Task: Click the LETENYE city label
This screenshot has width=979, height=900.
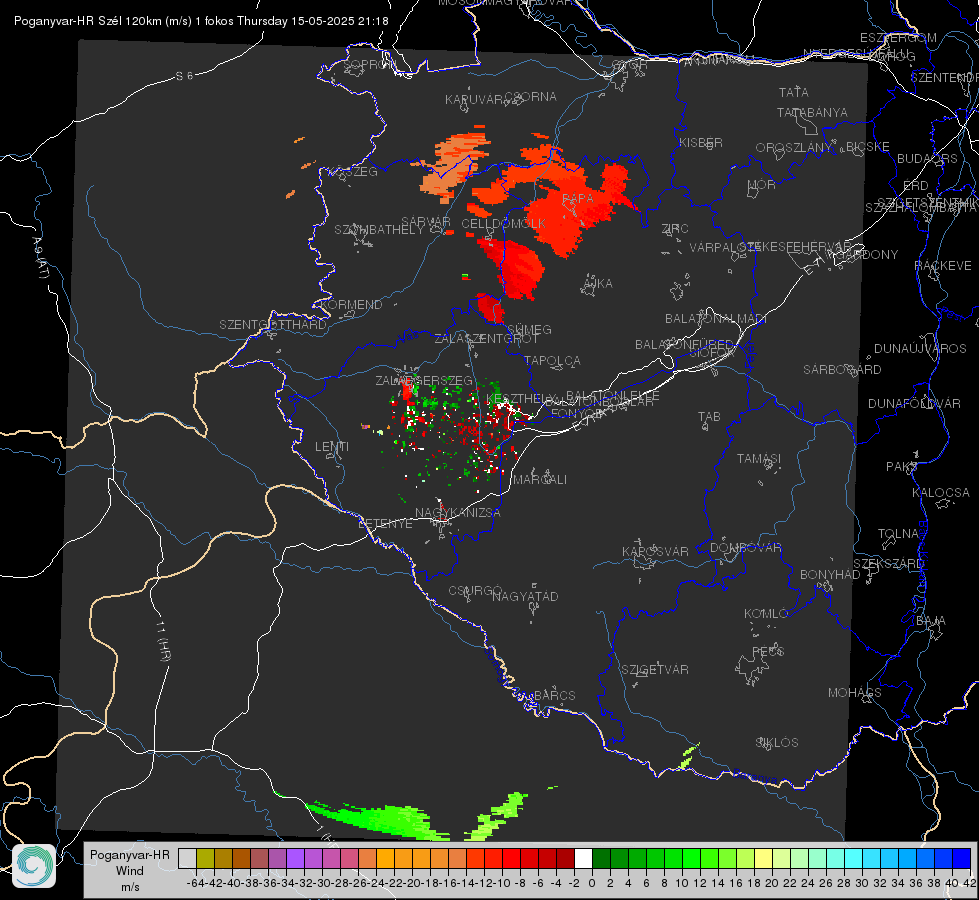Action: [x=385, y=524]
